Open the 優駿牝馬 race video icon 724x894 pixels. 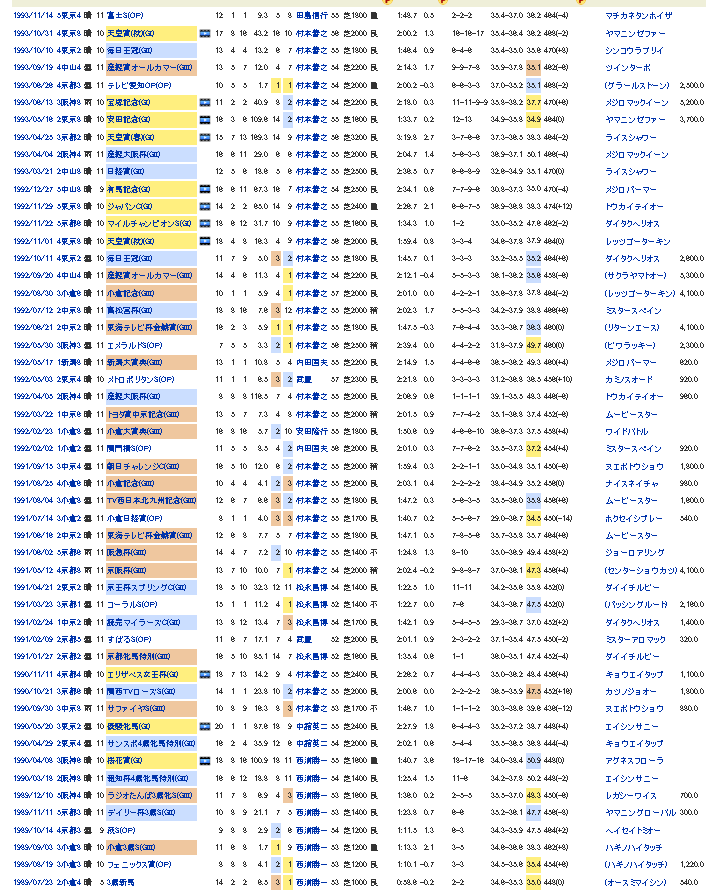[x=204, y=725]
